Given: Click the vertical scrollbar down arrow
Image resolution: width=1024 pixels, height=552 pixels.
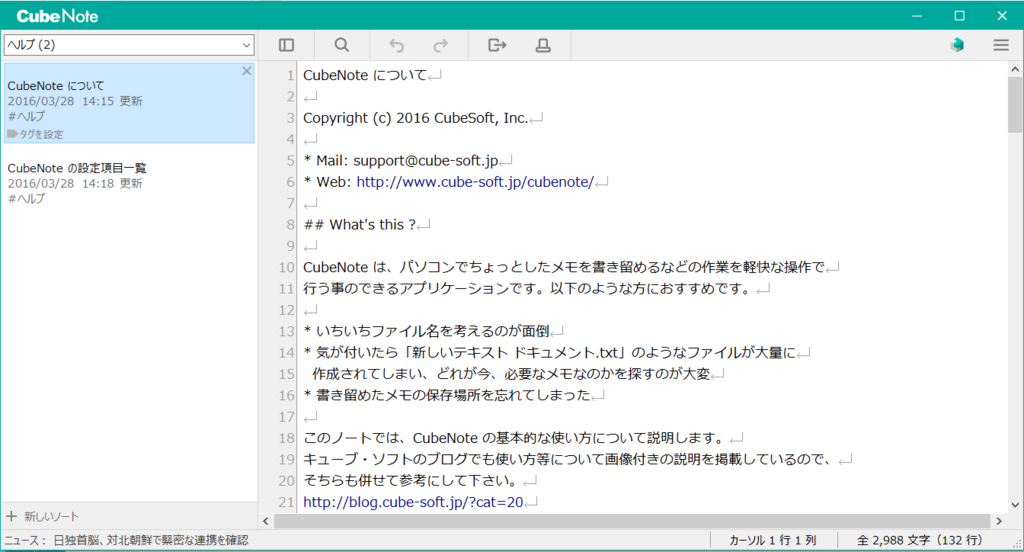Looking at the screenshot, I should (x=1015, y=504).
